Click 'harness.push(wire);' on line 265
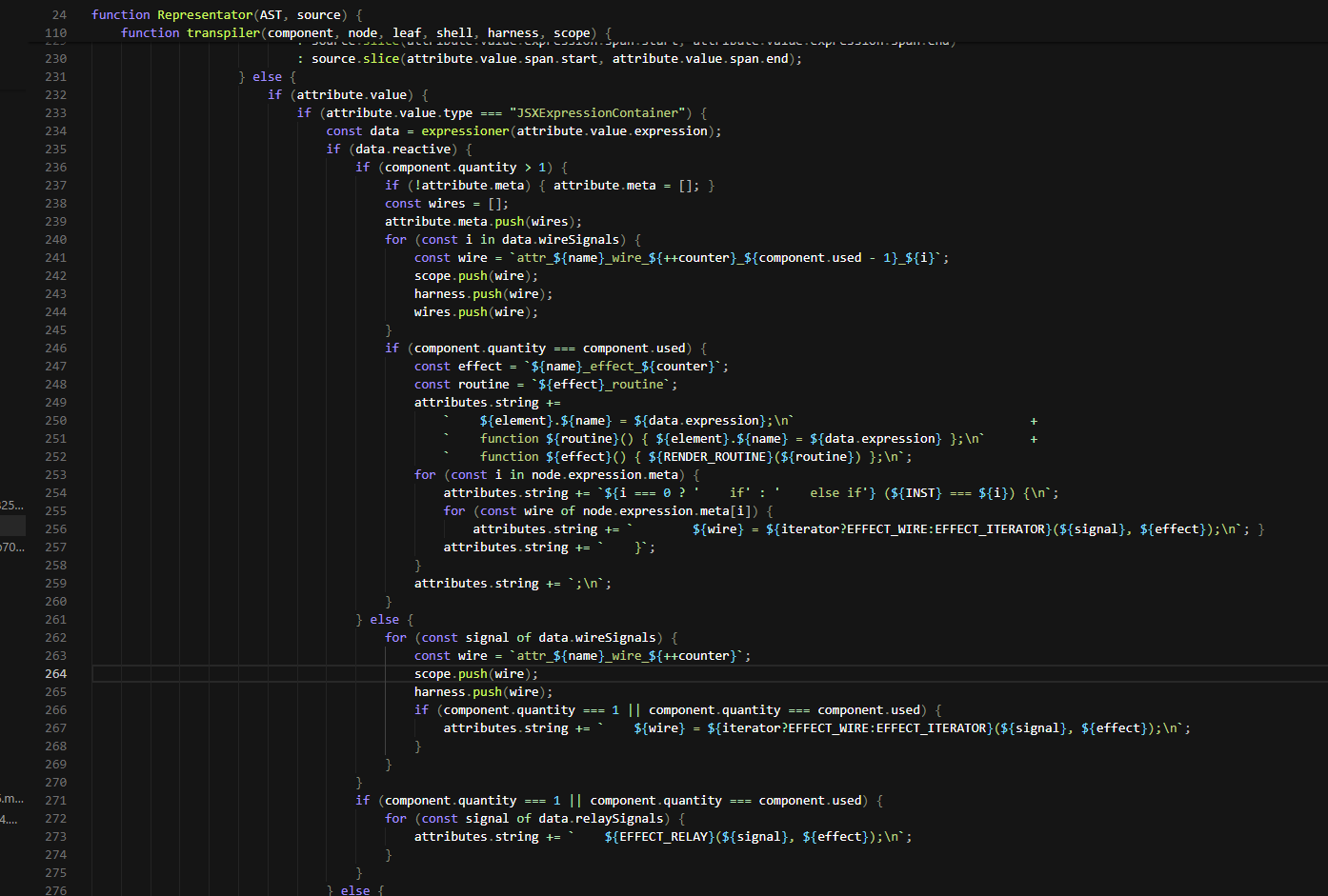The height and width of the screenshot is (896, 1328). [x=484, y=691]
